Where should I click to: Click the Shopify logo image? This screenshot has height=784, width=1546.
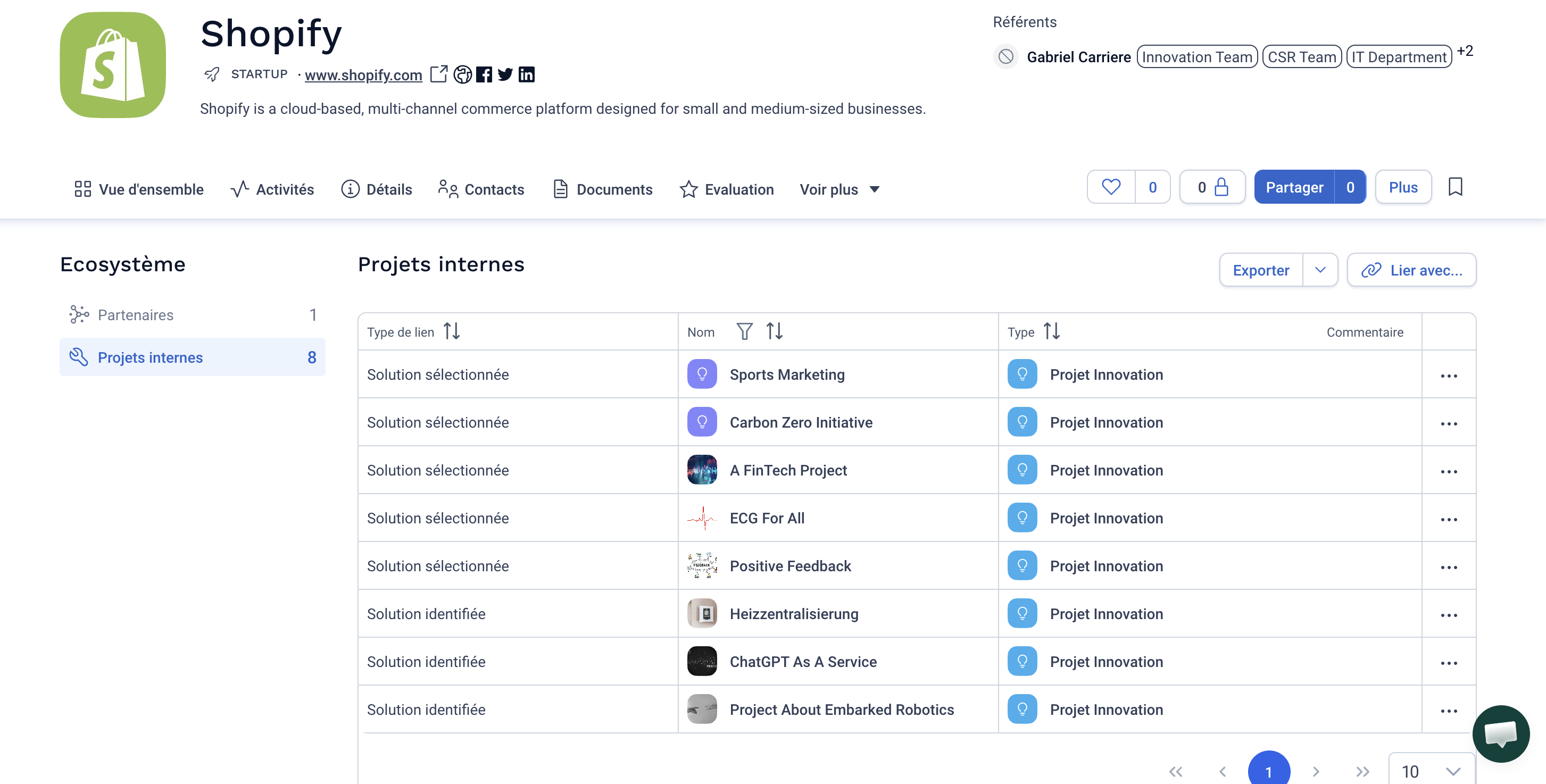113,65
